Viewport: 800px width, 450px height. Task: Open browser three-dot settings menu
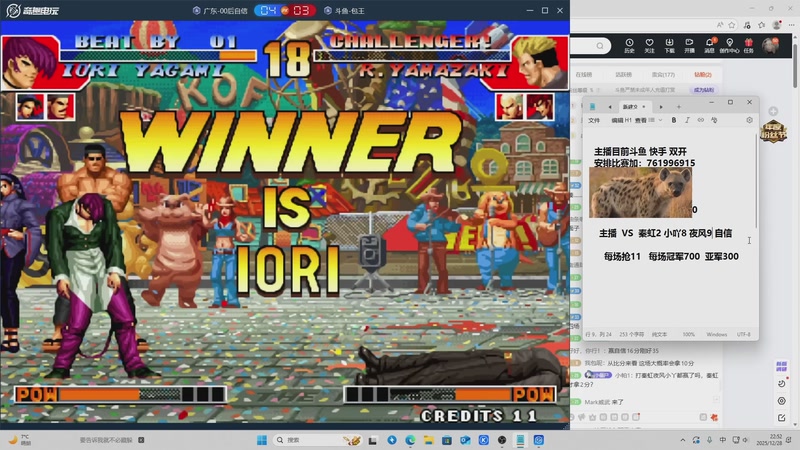pos(791,24)
